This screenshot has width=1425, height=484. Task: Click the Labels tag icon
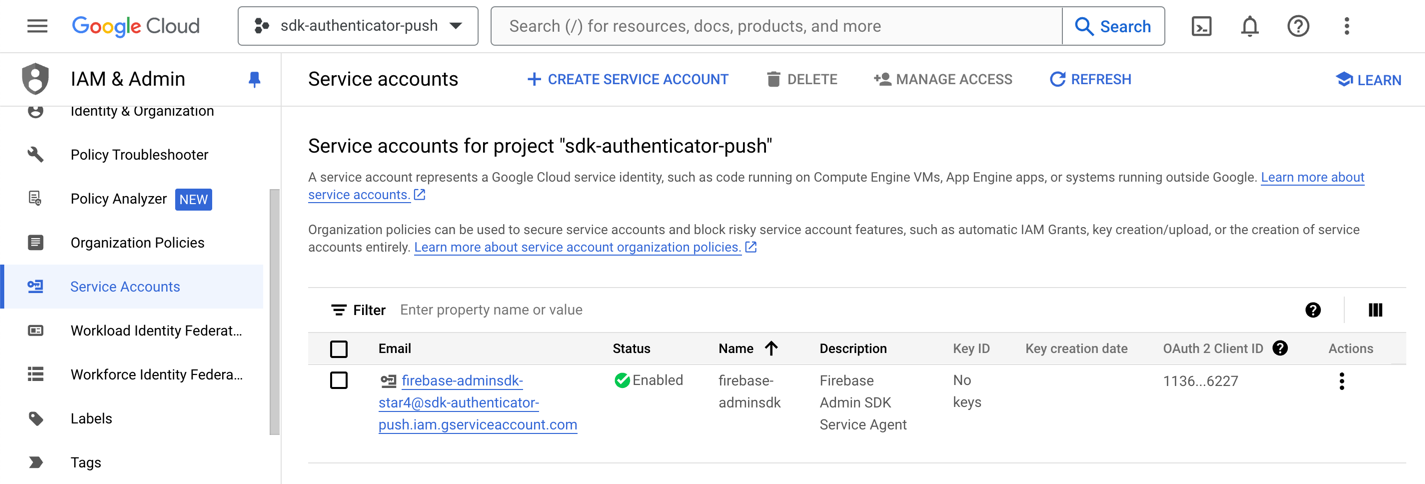pos(36,419)
